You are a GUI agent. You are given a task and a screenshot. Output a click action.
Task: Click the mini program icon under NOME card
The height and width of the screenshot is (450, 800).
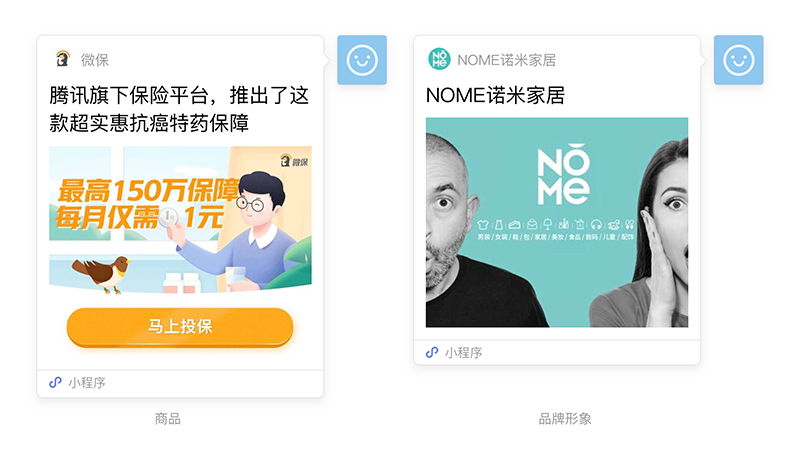pyautogui.click(x=432, y=352)
